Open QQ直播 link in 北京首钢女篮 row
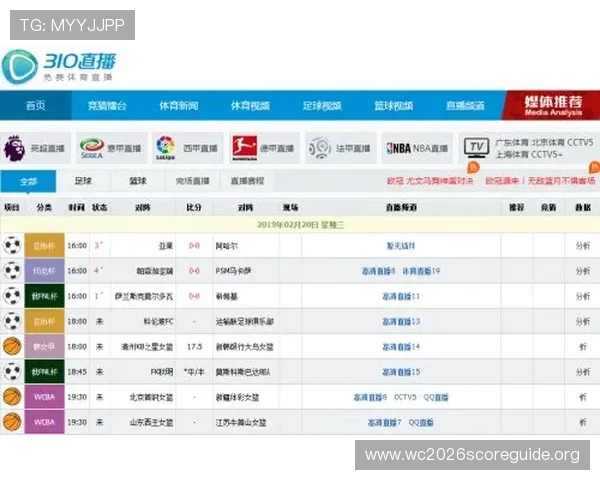 pyautogui.click(x=436, y=397)
